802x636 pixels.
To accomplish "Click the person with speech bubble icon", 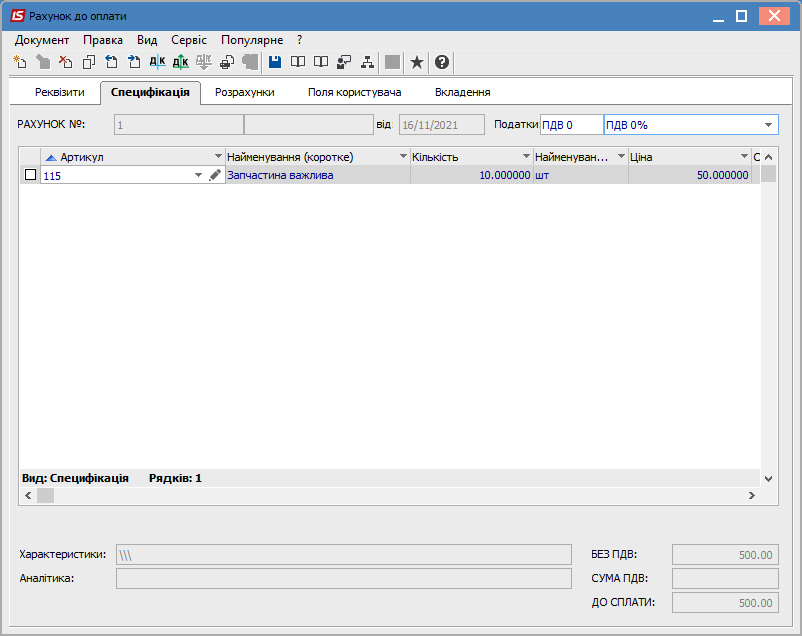I will (x=344, y=62).
